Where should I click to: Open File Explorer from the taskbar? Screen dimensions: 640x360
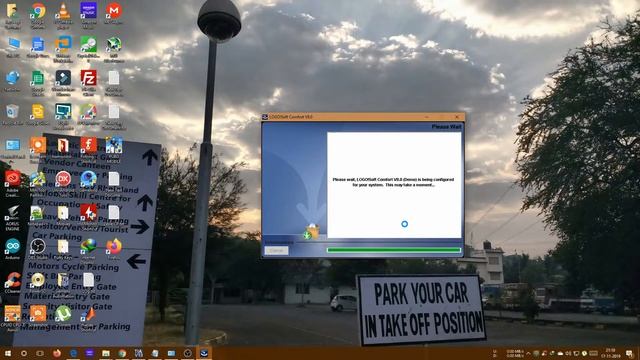click(106, 353)
